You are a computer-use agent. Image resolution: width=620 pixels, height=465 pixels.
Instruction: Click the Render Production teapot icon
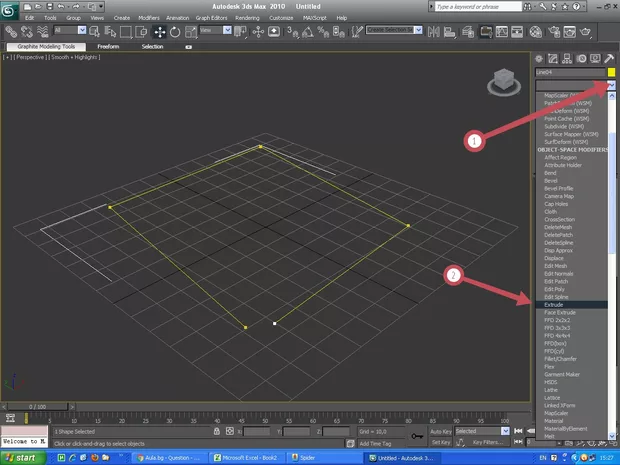[585, 32]
